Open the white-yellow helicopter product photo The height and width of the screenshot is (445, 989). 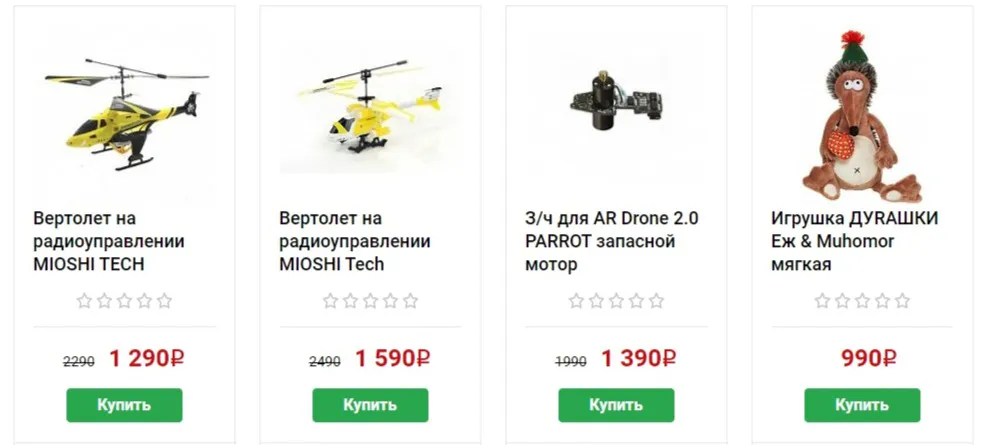(x=370, y=107)
